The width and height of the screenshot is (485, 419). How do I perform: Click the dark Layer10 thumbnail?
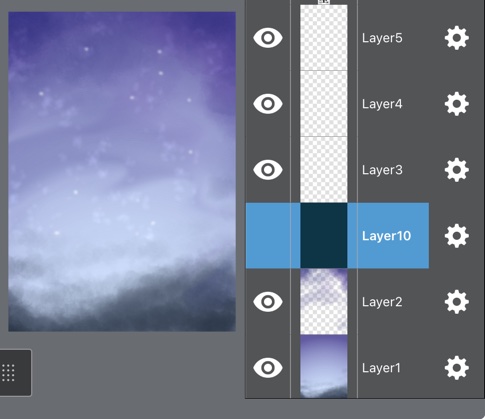click(324, 236)
